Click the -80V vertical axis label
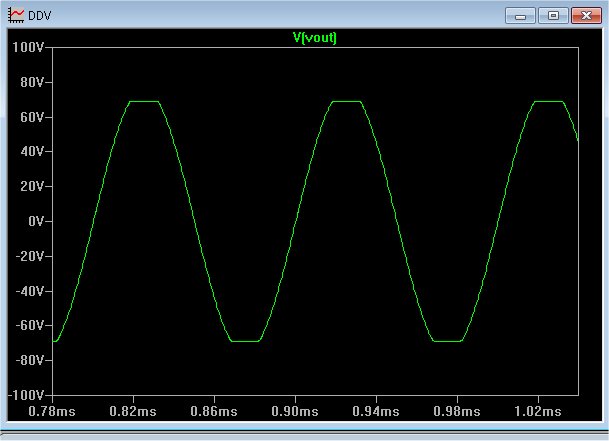 click(30, 360)
